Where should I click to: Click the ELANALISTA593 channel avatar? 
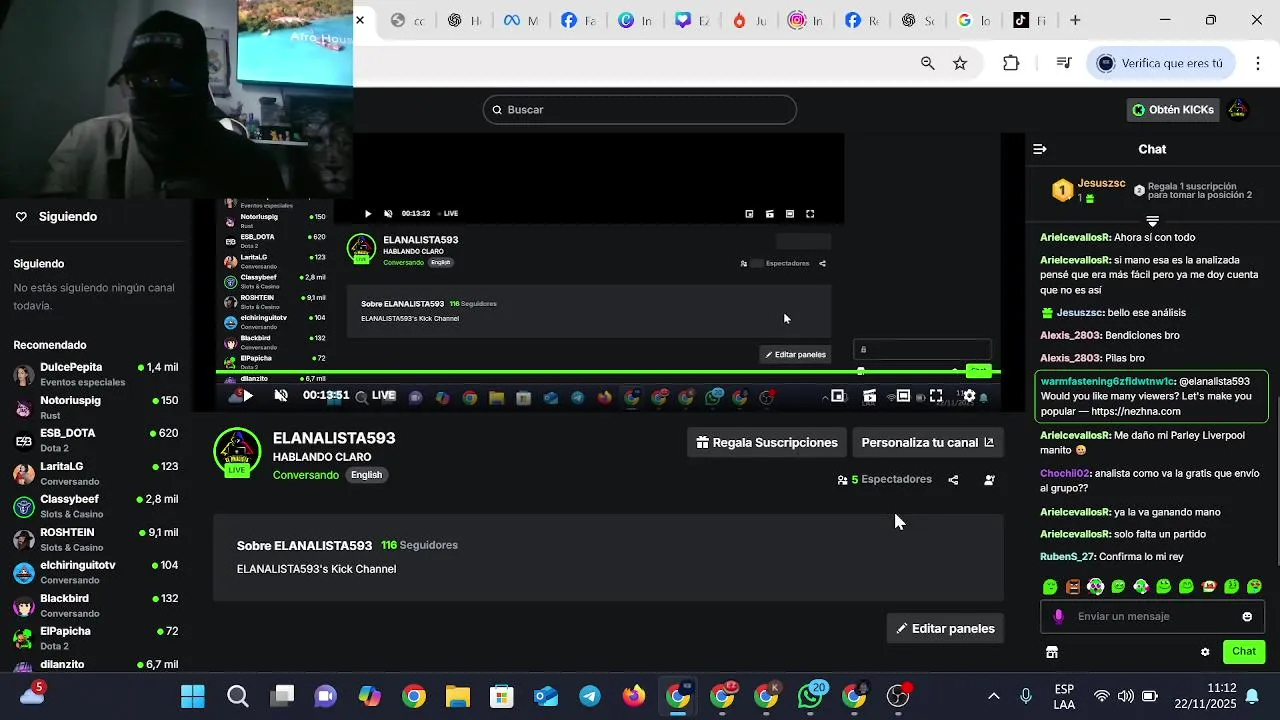click(x=237, y=453)
